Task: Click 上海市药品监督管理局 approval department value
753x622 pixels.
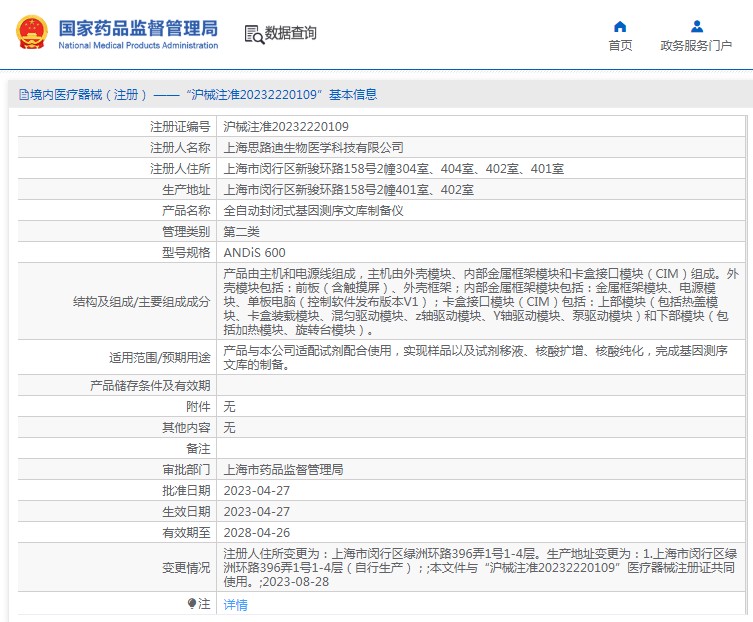Action: pos(283,470)
